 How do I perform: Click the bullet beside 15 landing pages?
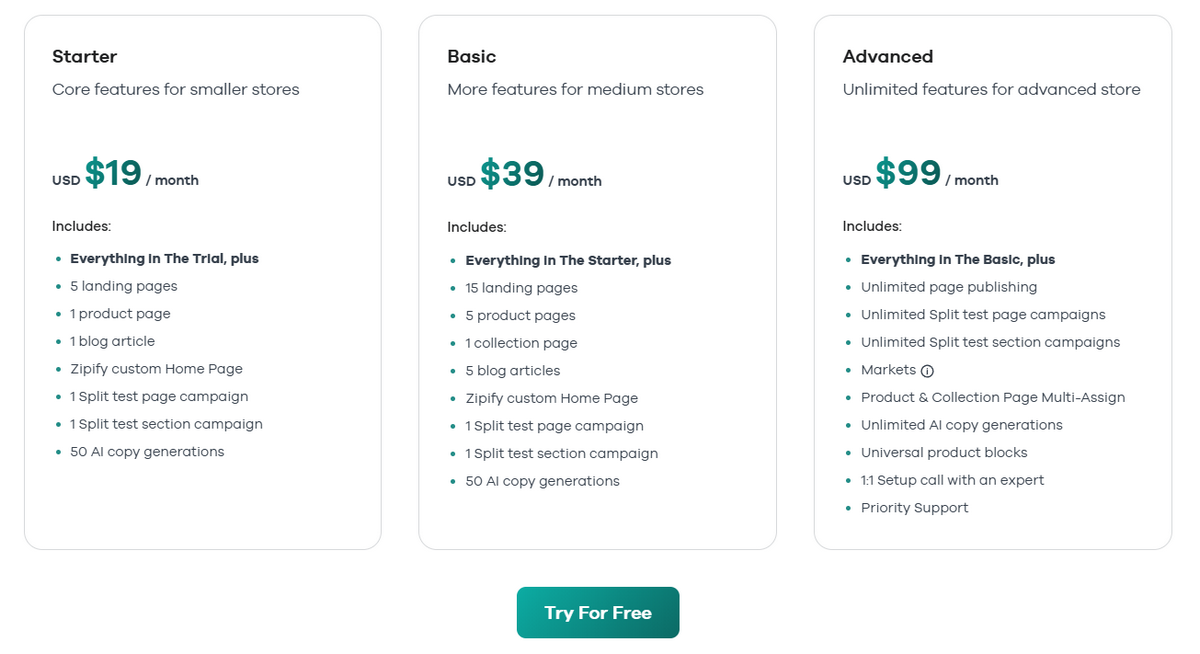click(452, 288)
